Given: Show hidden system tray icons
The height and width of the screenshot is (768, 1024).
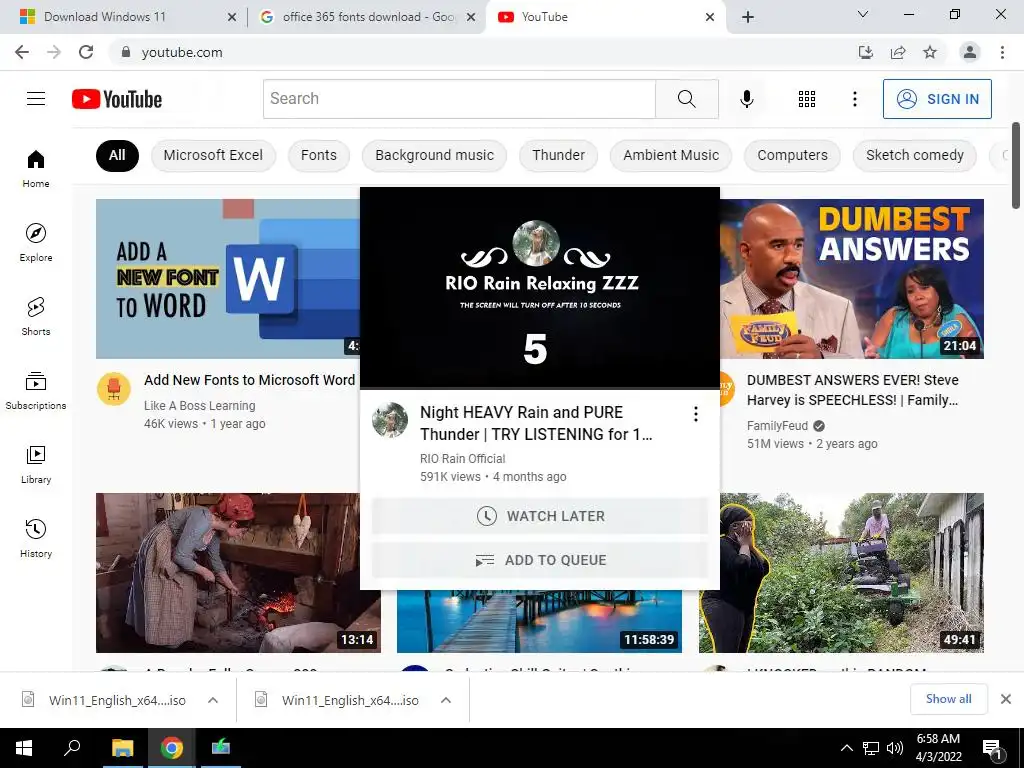Looking at the screenshot, I should 846,748.
